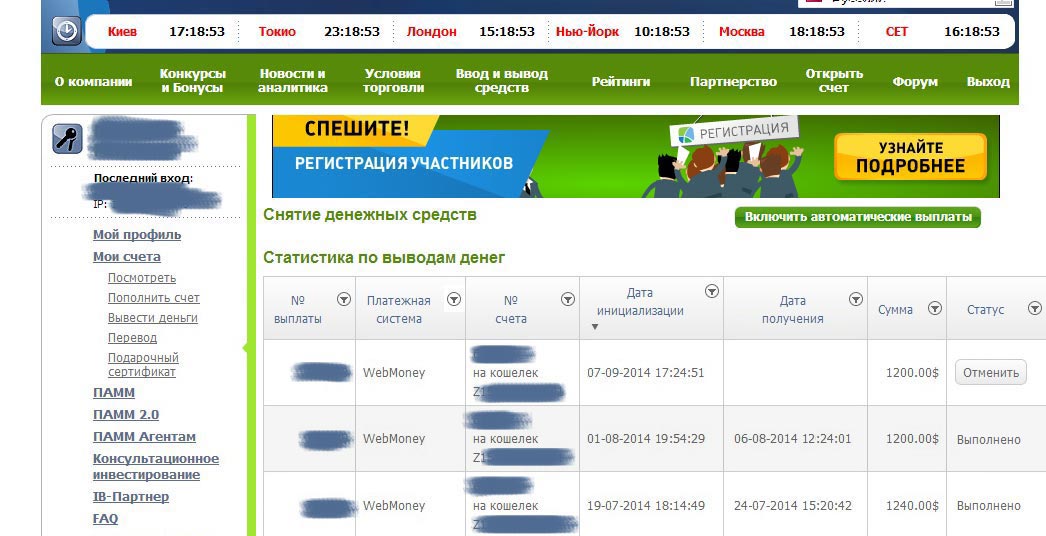Open the ПАММ 2.0 sidebar link

pyautogui.click(x=126, y=415)
